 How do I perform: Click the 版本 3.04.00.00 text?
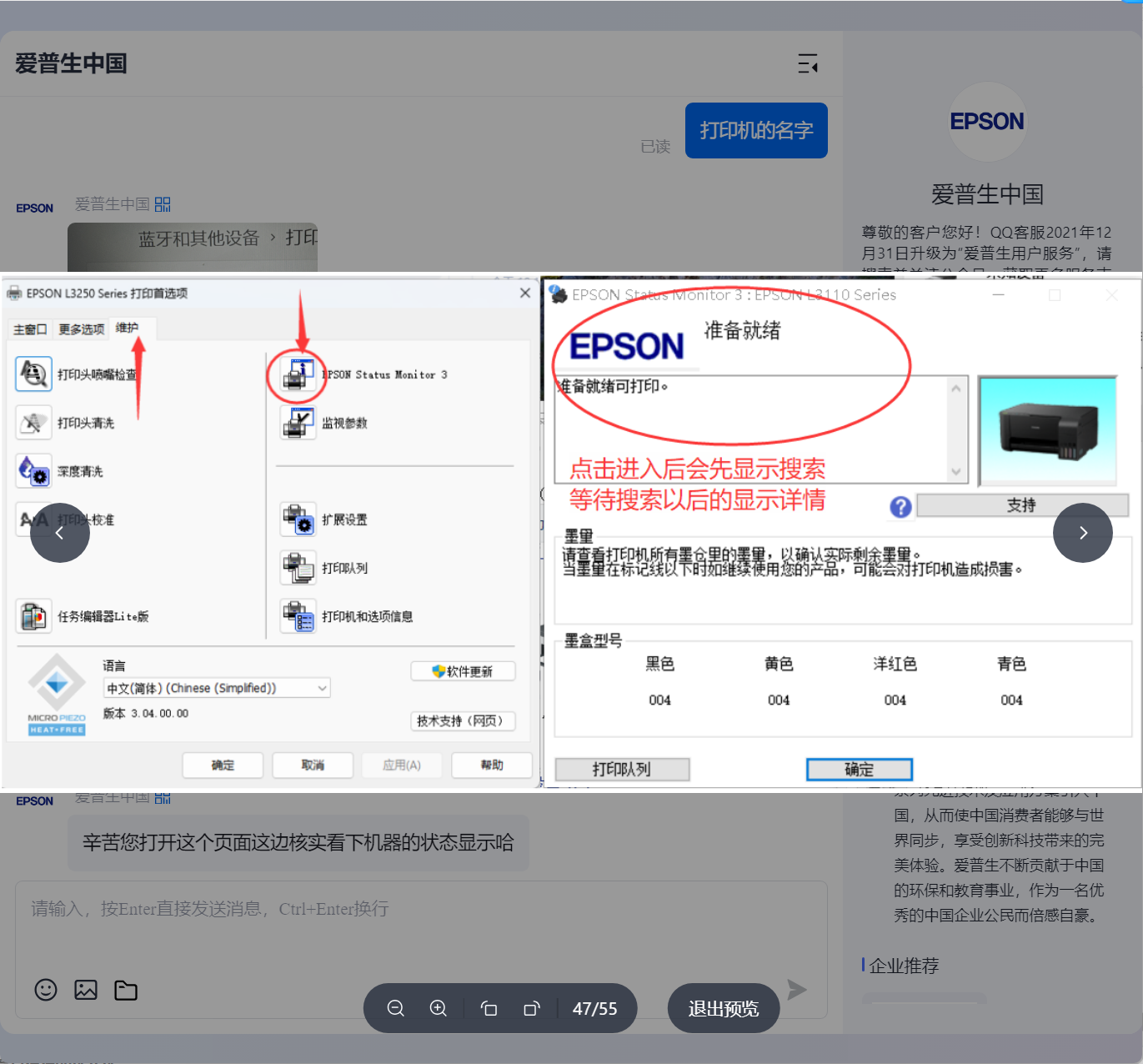[x=146, y=714]
